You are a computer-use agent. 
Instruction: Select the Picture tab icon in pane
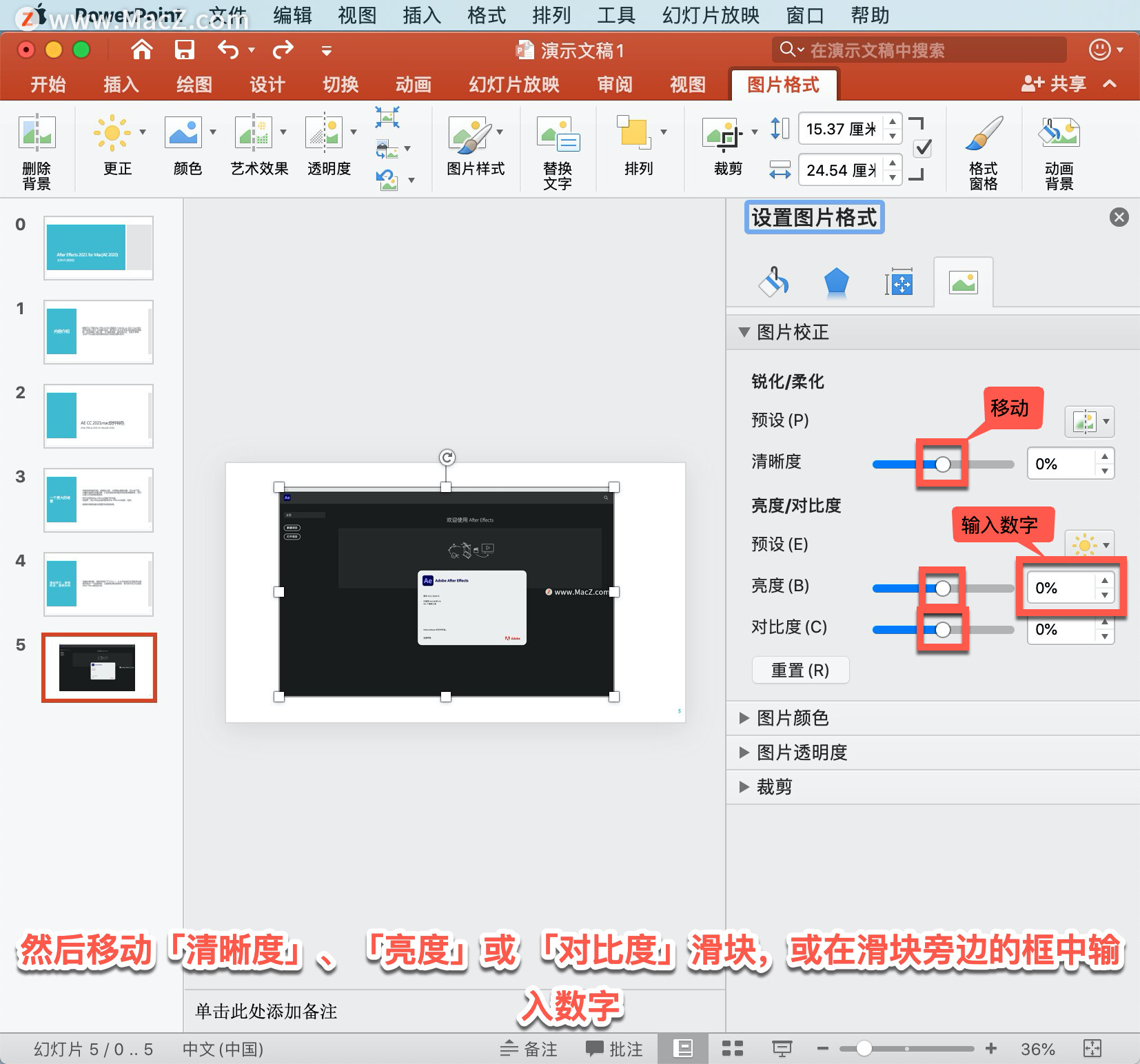click(x=963, y=282)
